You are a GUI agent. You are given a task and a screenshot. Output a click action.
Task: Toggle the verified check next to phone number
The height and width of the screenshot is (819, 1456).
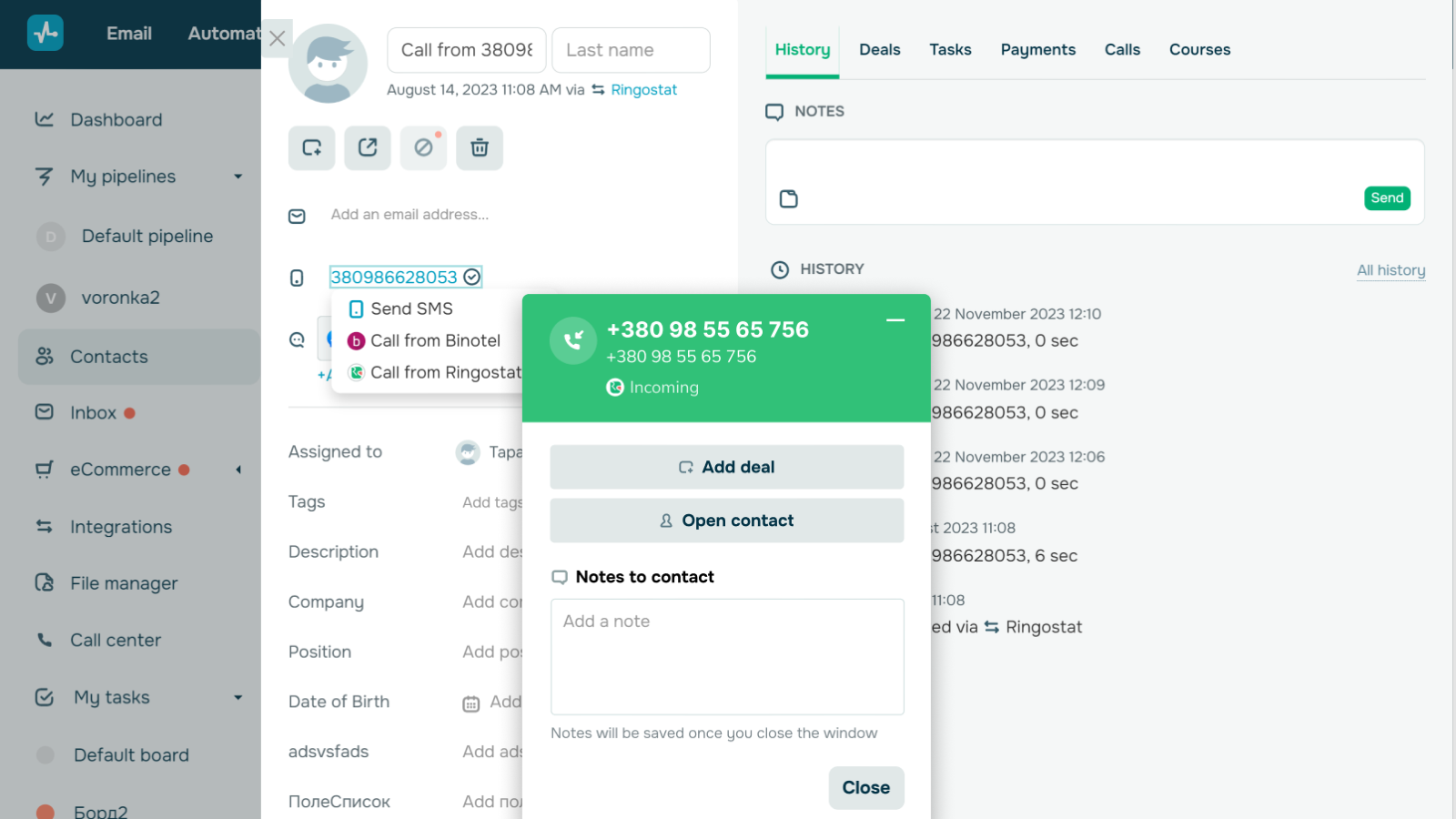coord(472,278)
